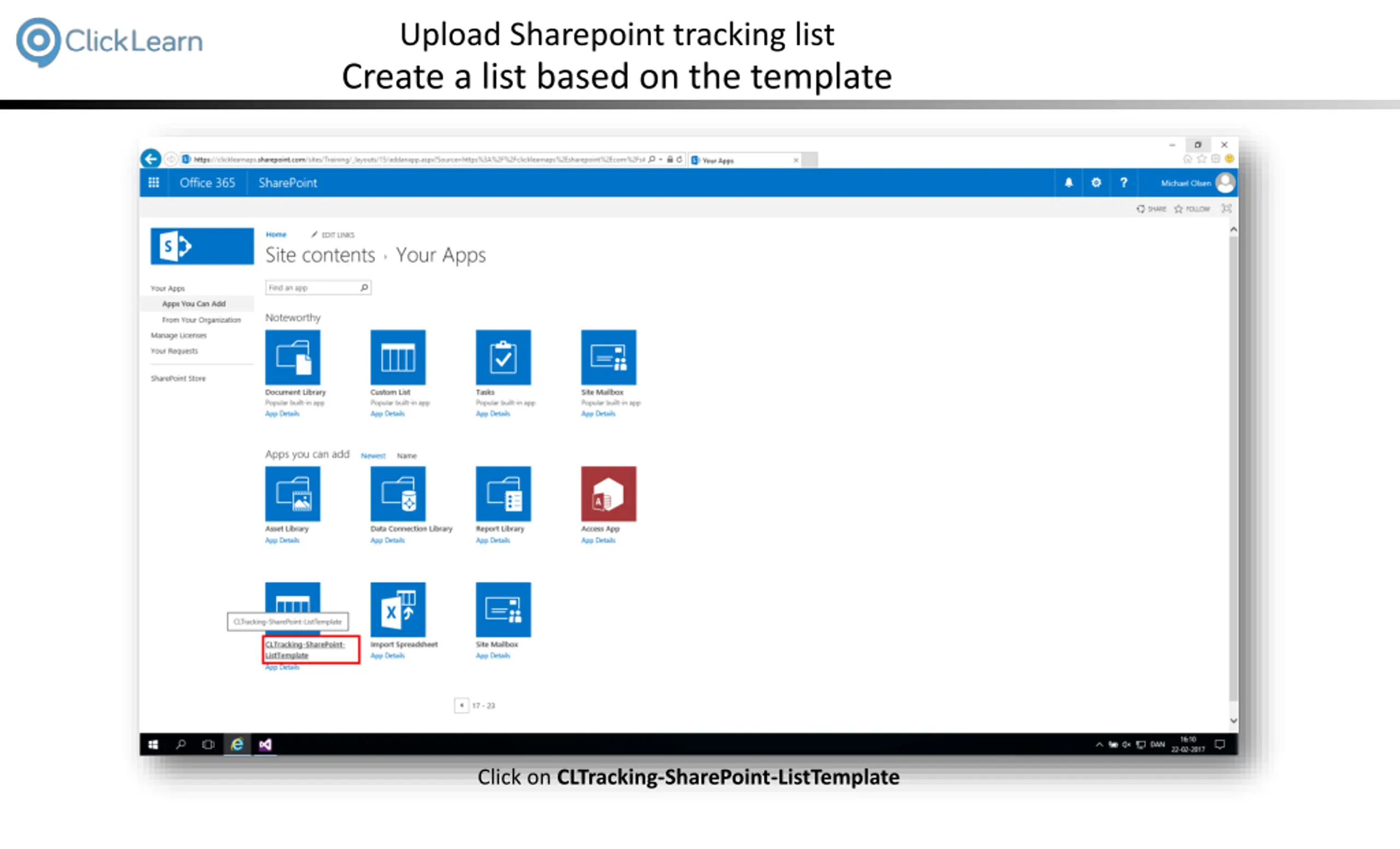Open the help question mark
The height and width of the screenshot is (849, 1400).
pos(1123,183)
